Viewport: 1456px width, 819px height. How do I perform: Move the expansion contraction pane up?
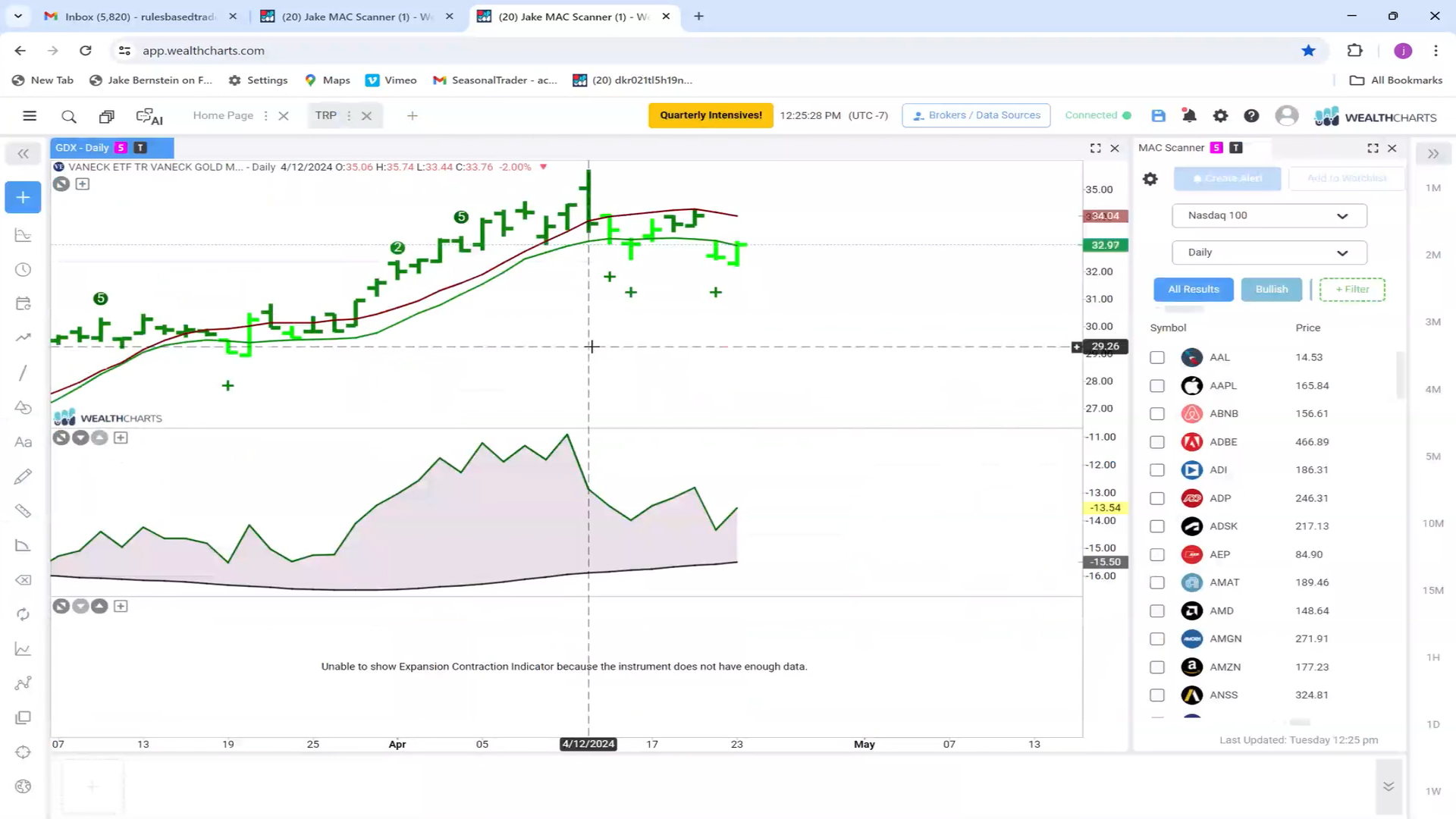point(99,606)
